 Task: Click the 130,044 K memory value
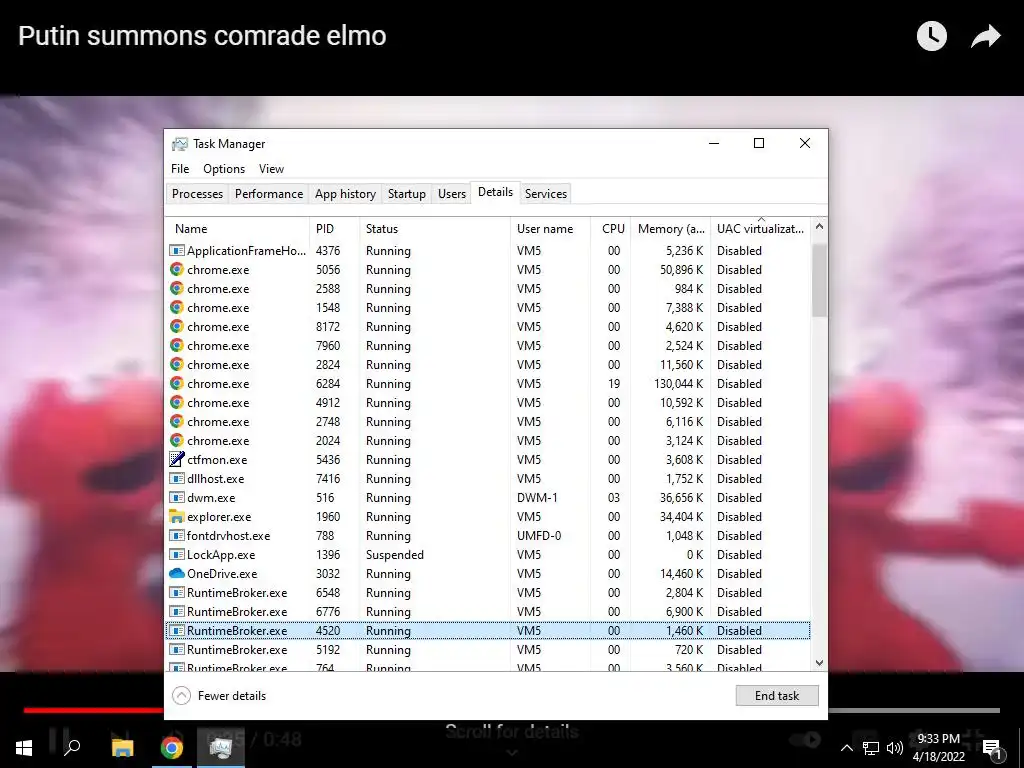pos(679,383)
